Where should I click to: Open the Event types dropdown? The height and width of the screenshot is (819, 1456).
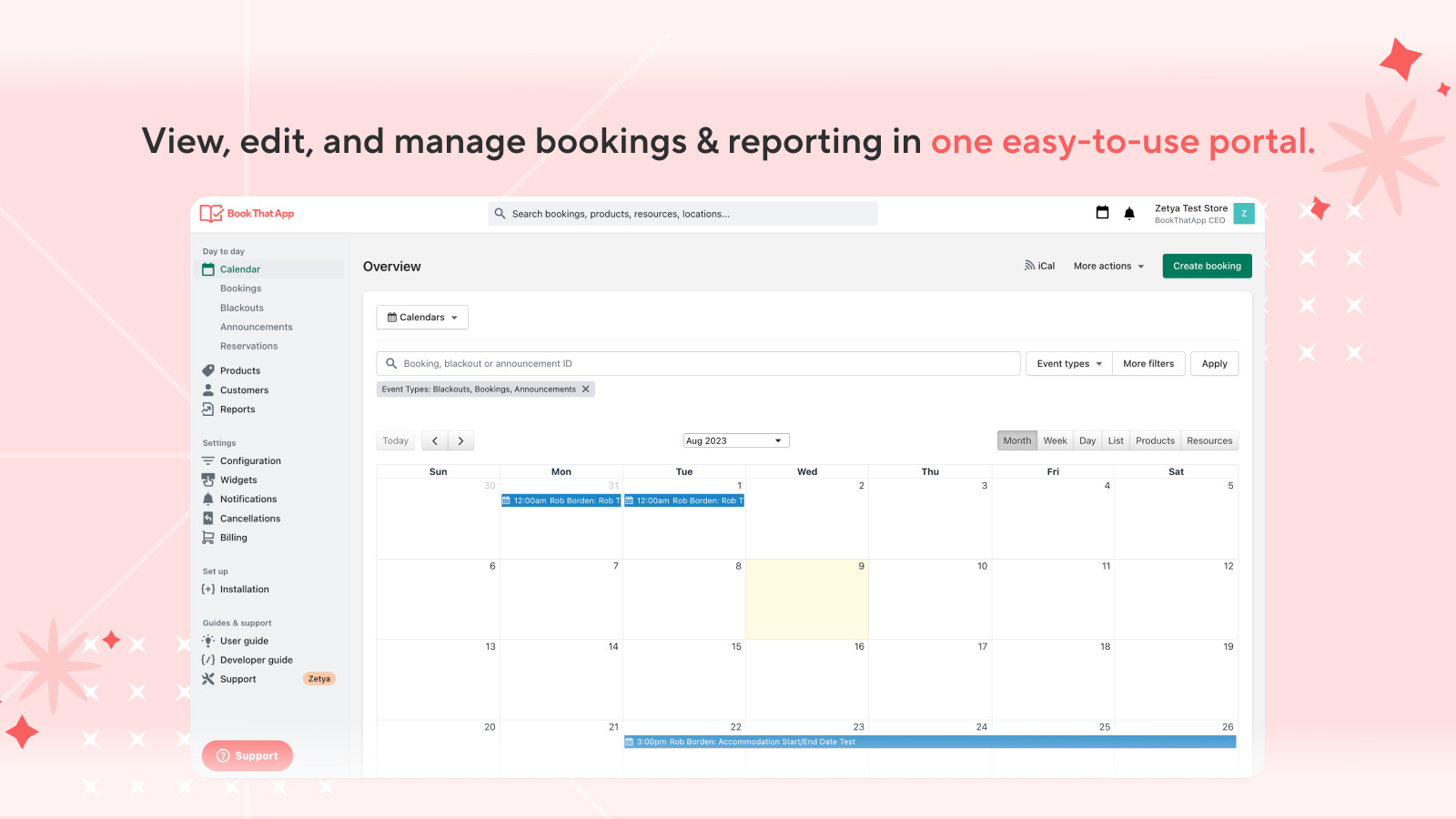[x=1069, y=364]
